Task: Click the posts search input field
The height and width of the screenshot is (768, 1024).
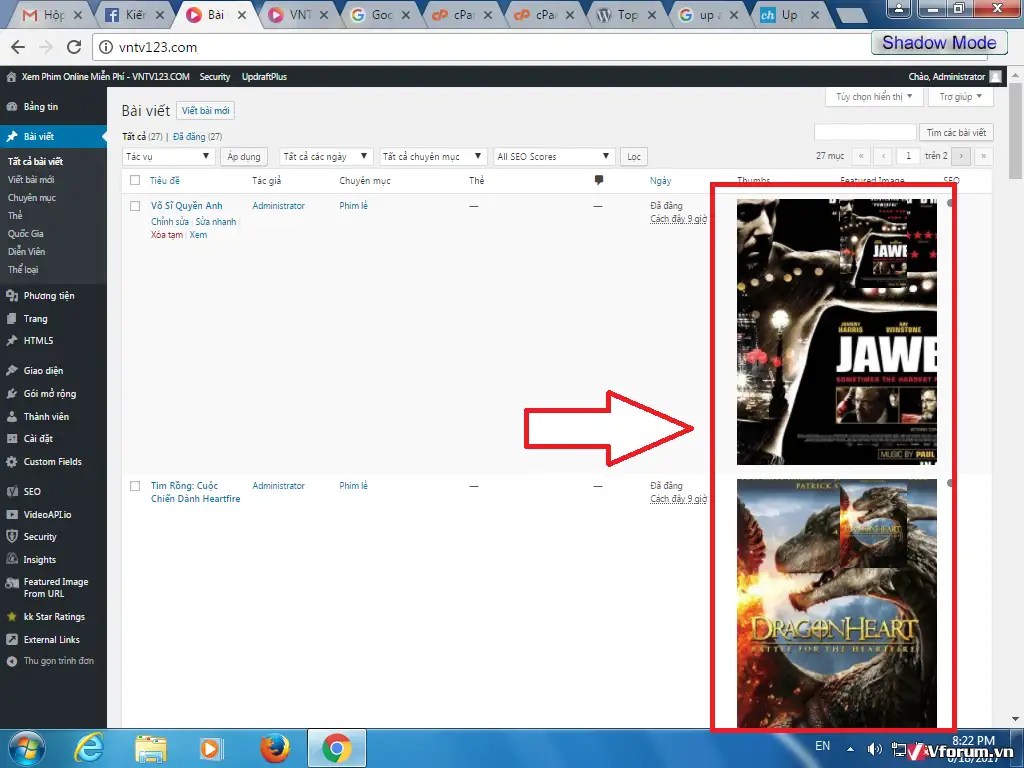Action: click(865, 133)
